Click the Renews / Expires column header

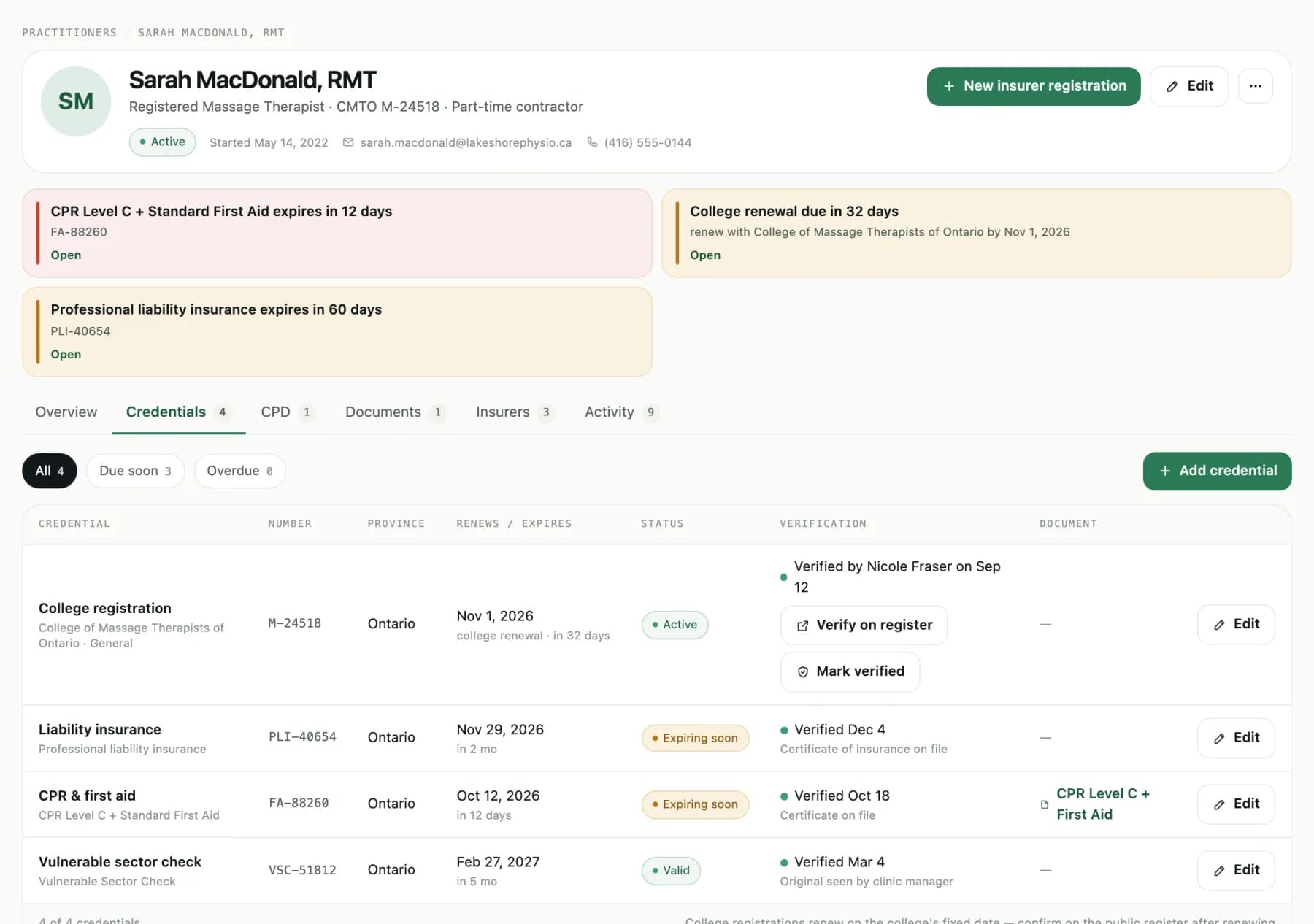514,523
